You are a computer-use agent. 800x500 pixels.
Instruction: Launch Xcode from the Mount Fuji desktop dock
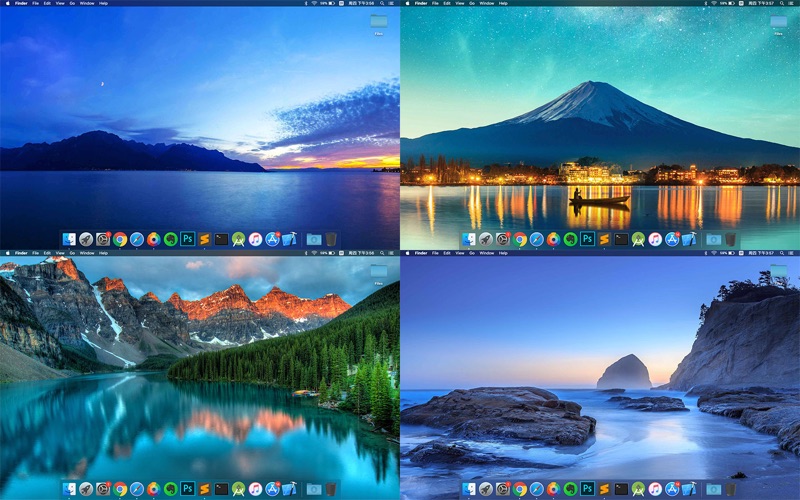689,239
